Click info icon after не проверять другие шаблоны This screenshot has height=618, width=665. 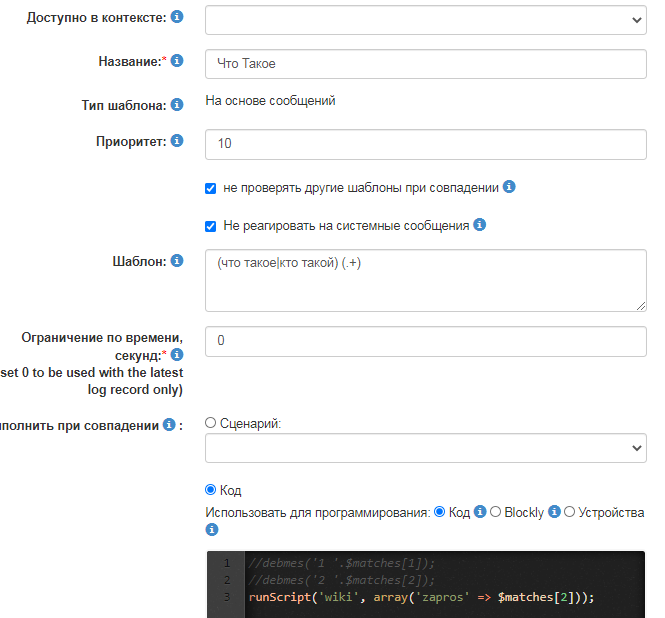tap(509, 187)
